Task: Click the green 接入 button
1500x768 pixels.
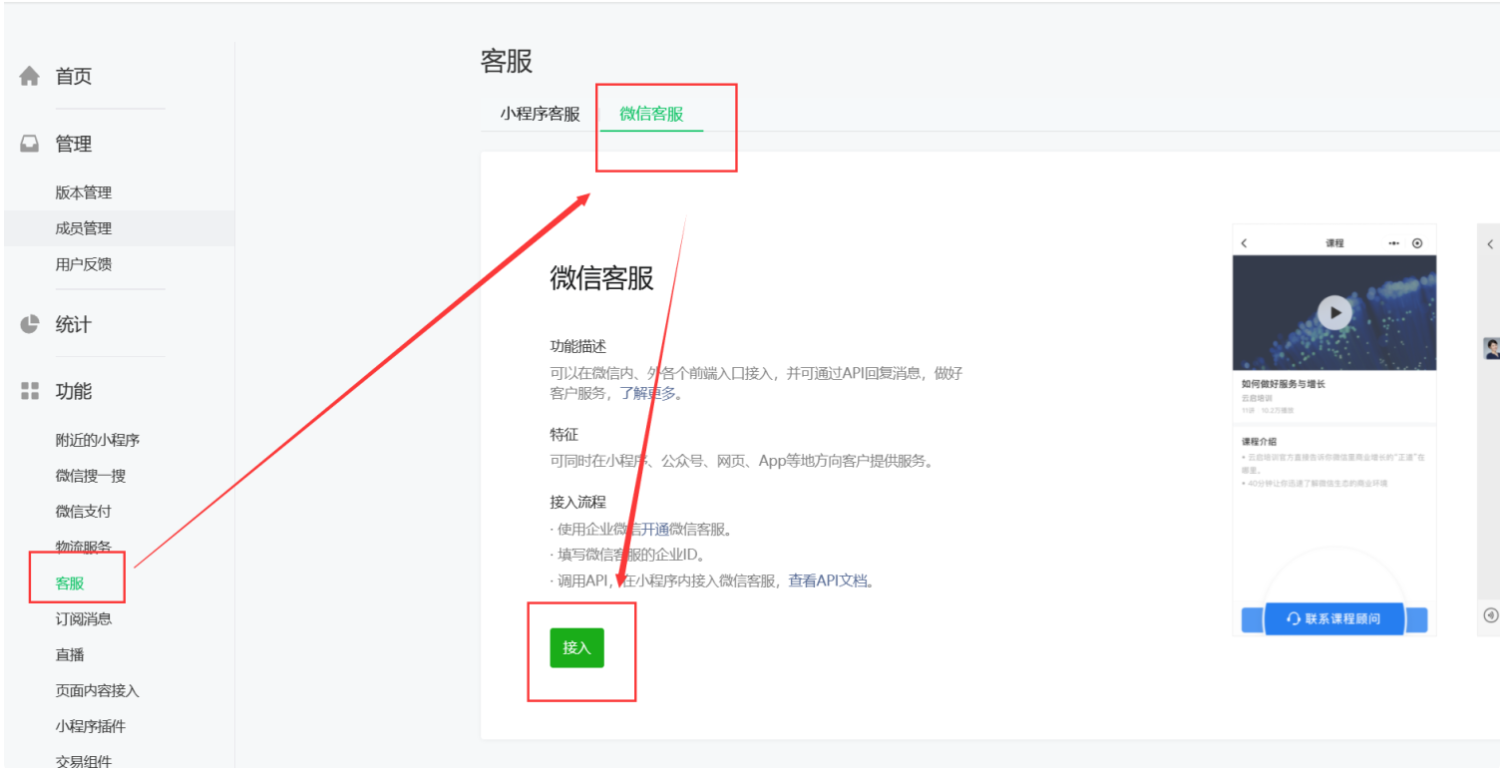Action: click(x=577, y=648)
